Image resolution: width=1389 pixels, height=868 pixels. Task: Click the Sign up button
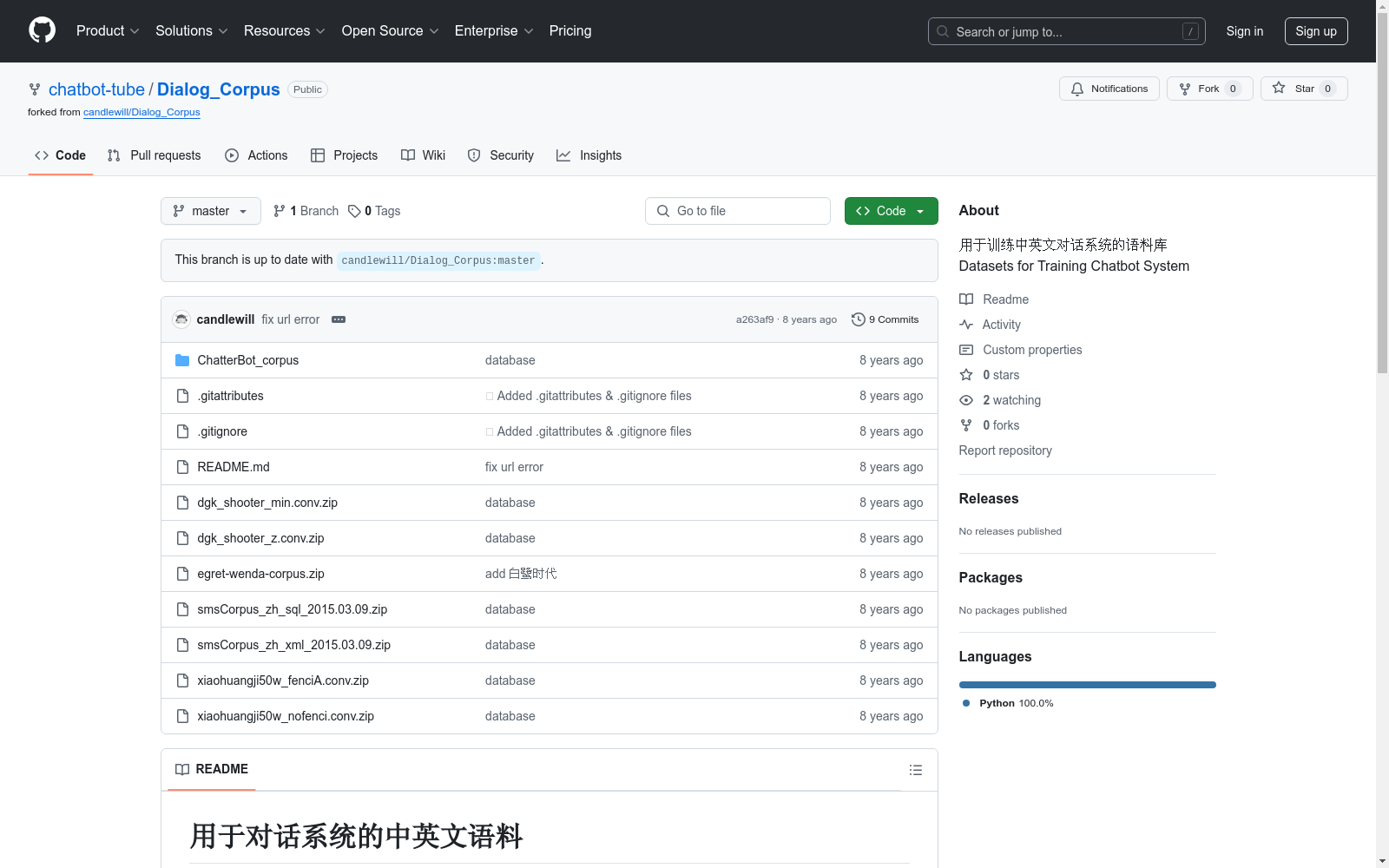click(1316, 31)
